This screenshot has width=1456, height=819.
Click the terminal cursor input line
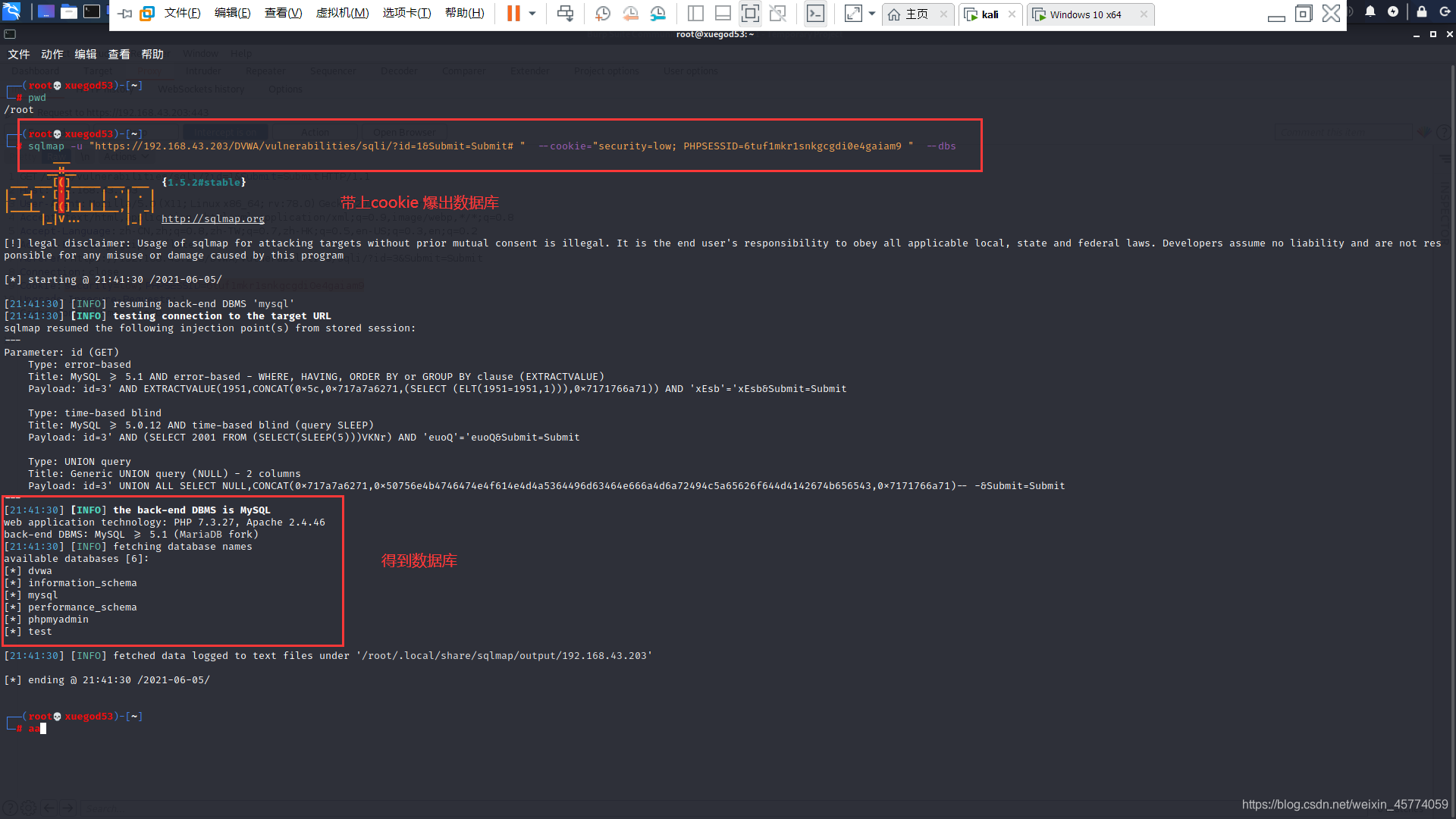click(36, 729)
